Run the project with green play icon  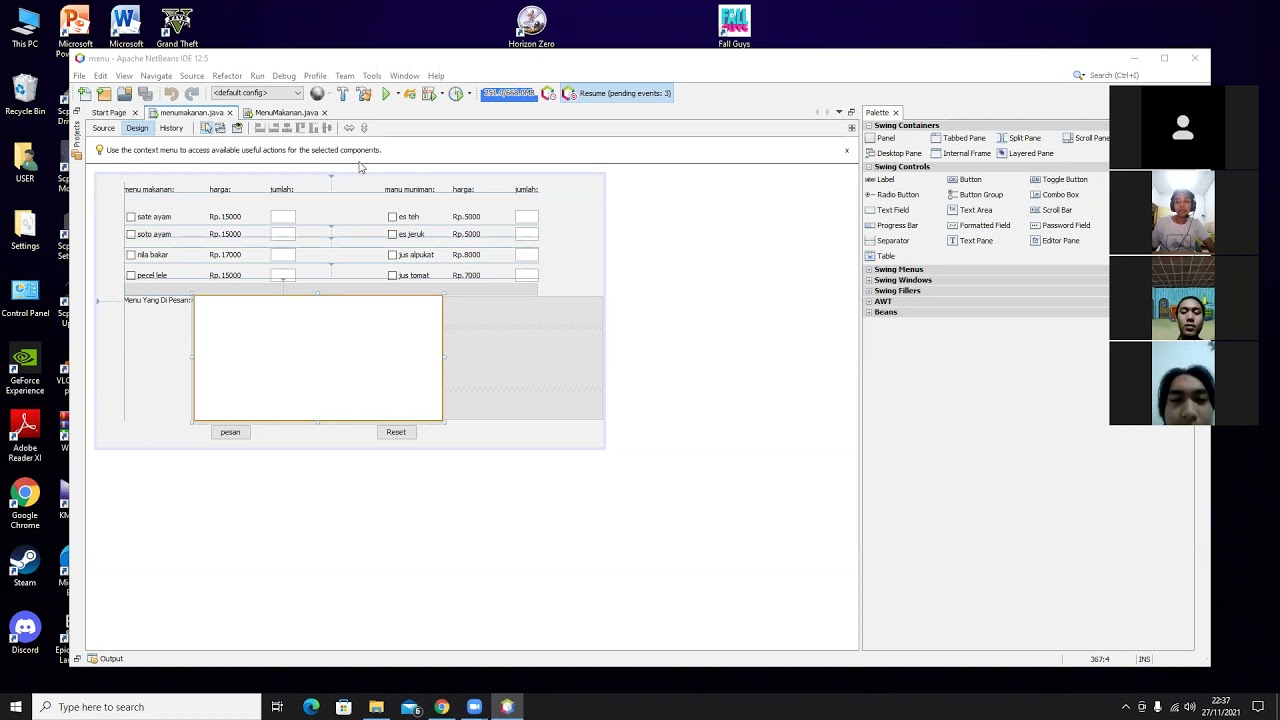point(386,93)
